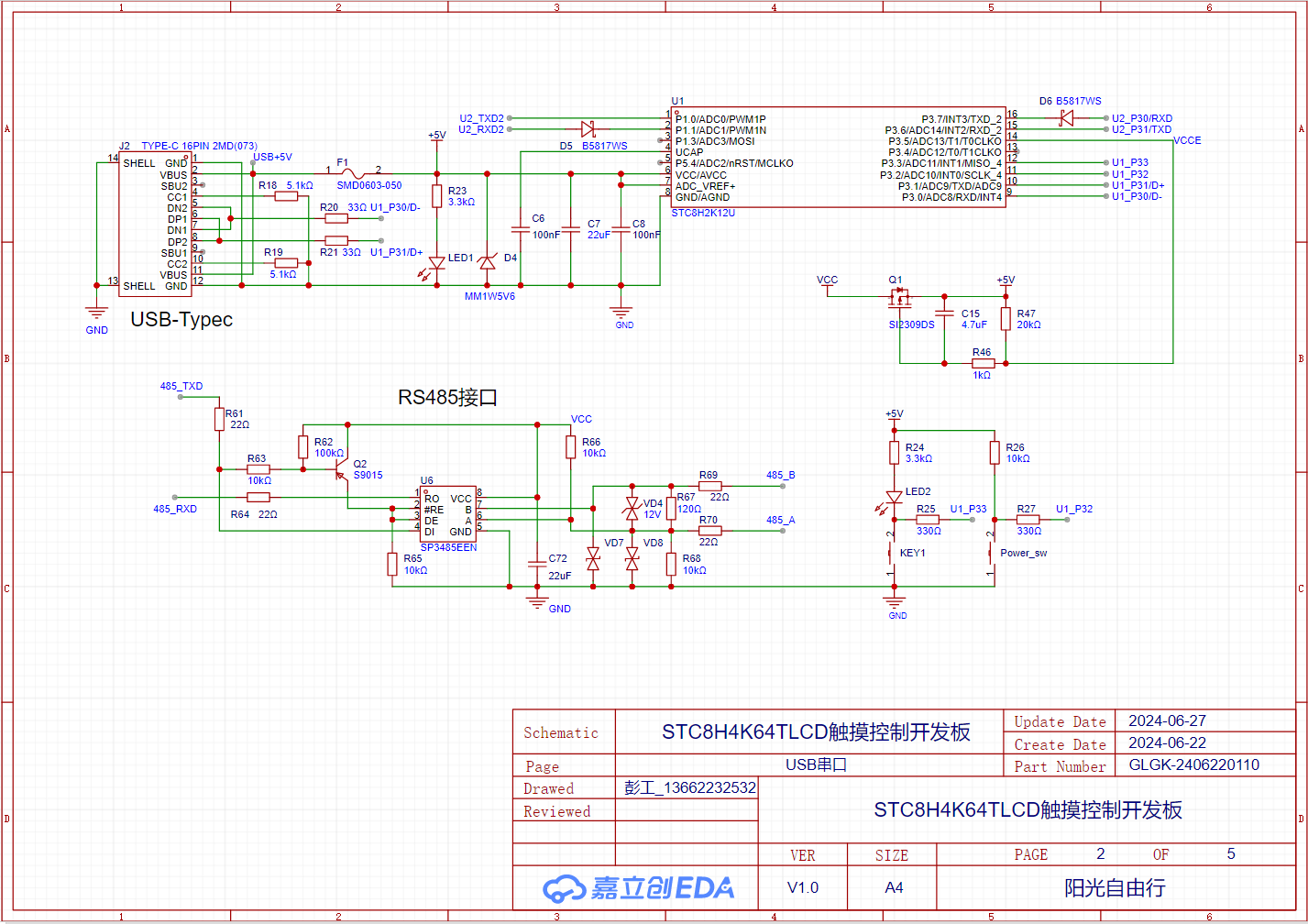Select the Power_sw switch symbol
The width and height of the screenshot is (1308, 924).
point(994,553)
